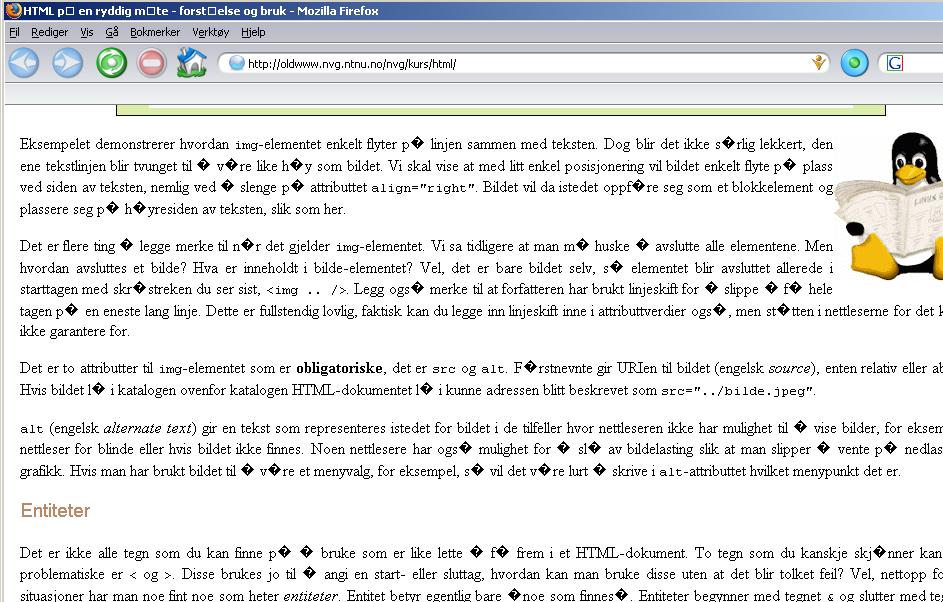
Task: Go to the Home page icon
Action: 191,63
